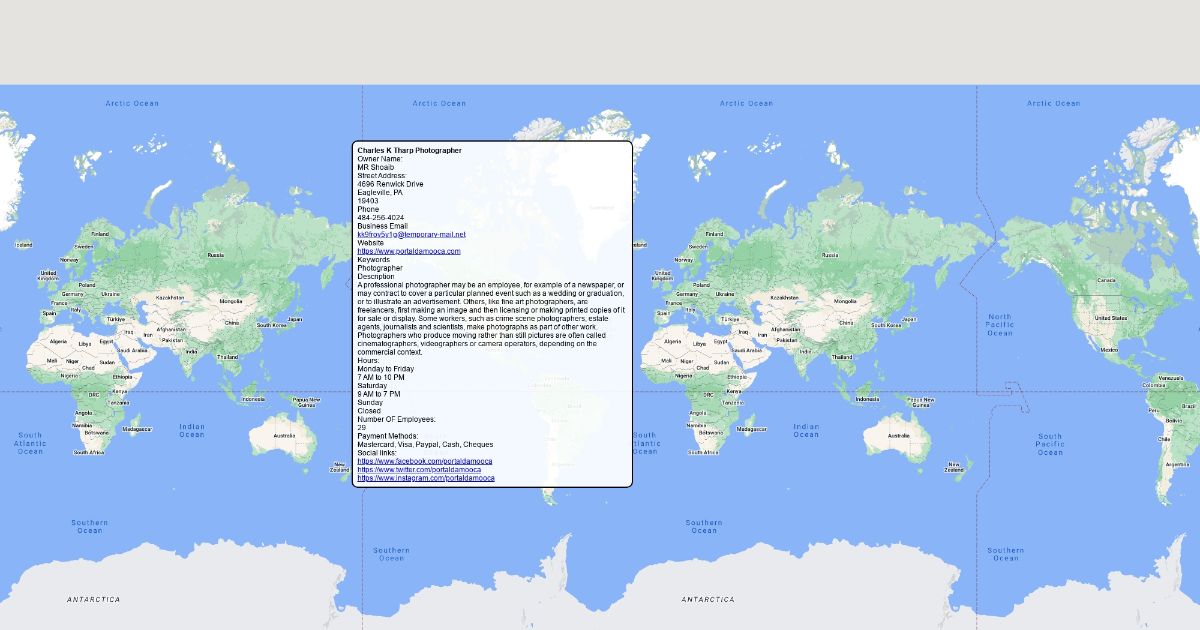Click the Mexico country label
The height and width of the screenshot is (630, 1200).
point(1109,350)
